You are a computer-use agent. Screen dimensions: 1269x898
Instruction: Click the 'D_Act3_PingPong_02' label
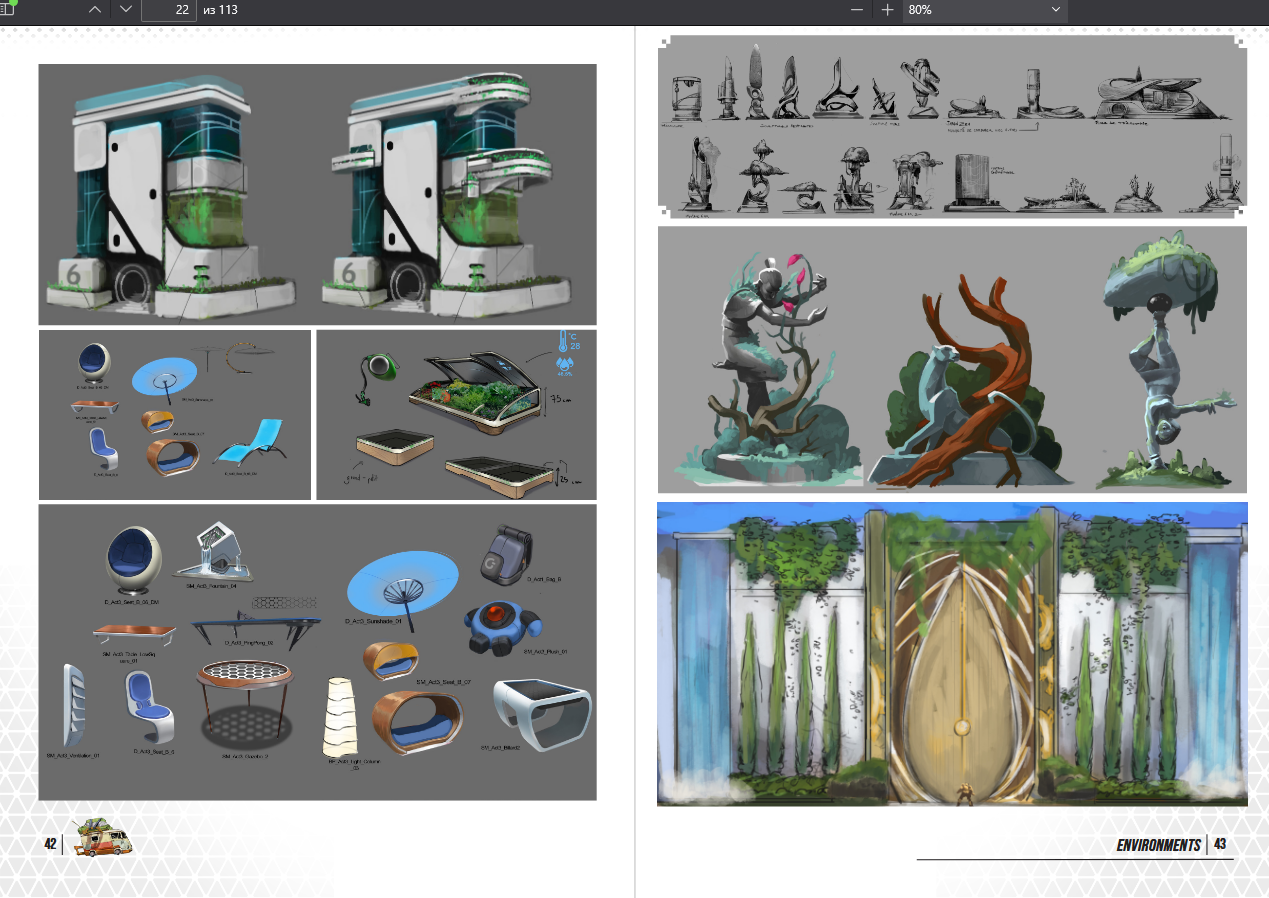249,643
